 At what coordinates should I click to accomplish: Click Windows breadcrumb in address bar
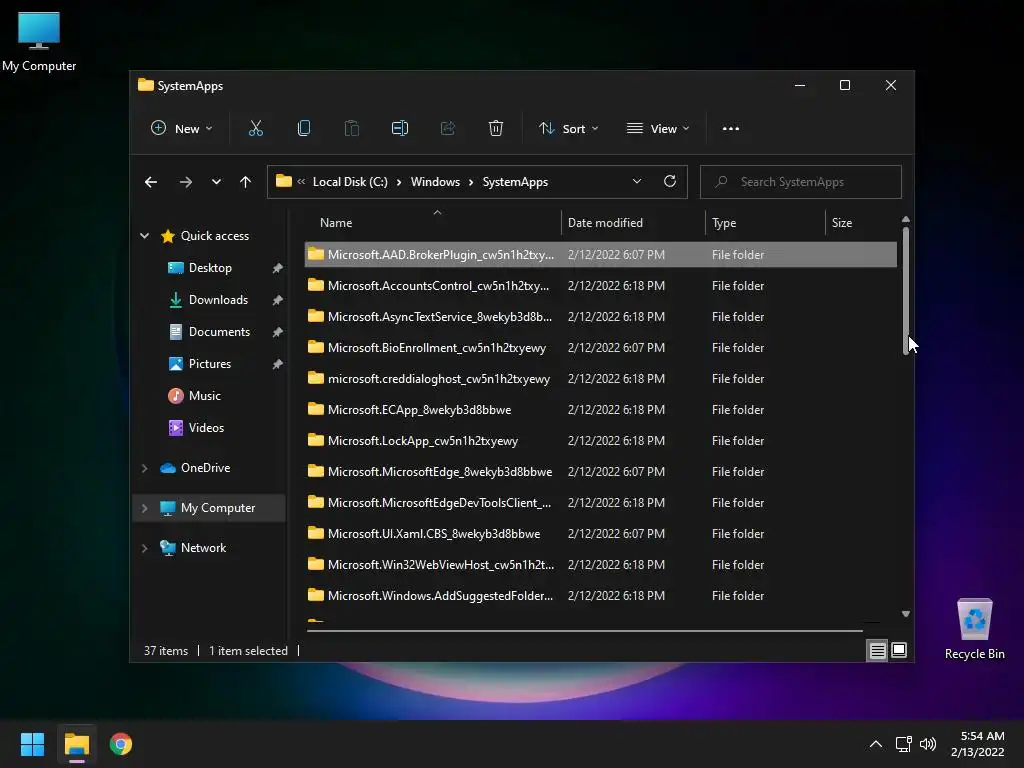click(x=435, y=182)
